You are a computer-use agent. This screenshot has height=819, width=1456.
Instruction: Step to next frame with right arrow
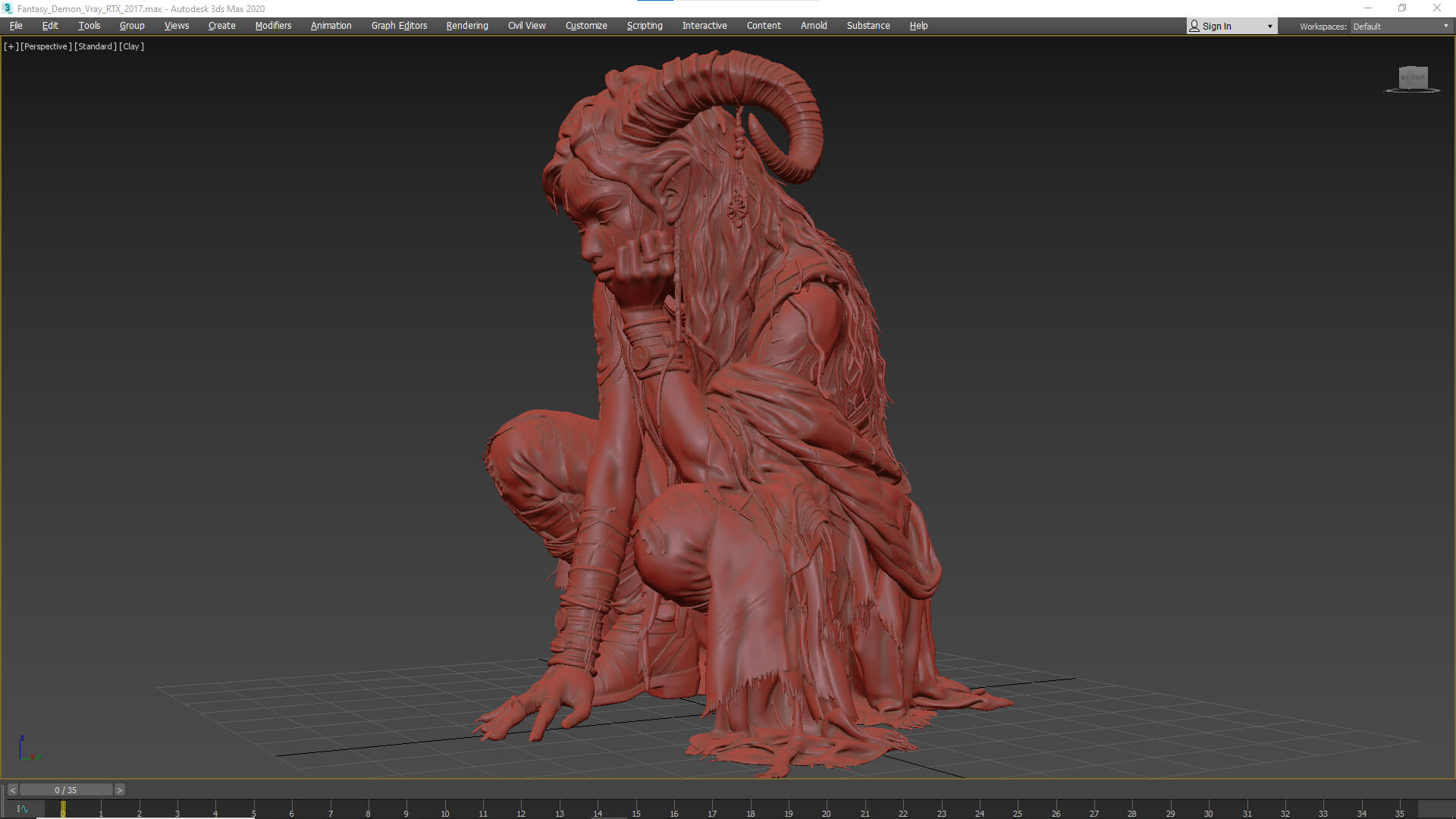[119, 790]
